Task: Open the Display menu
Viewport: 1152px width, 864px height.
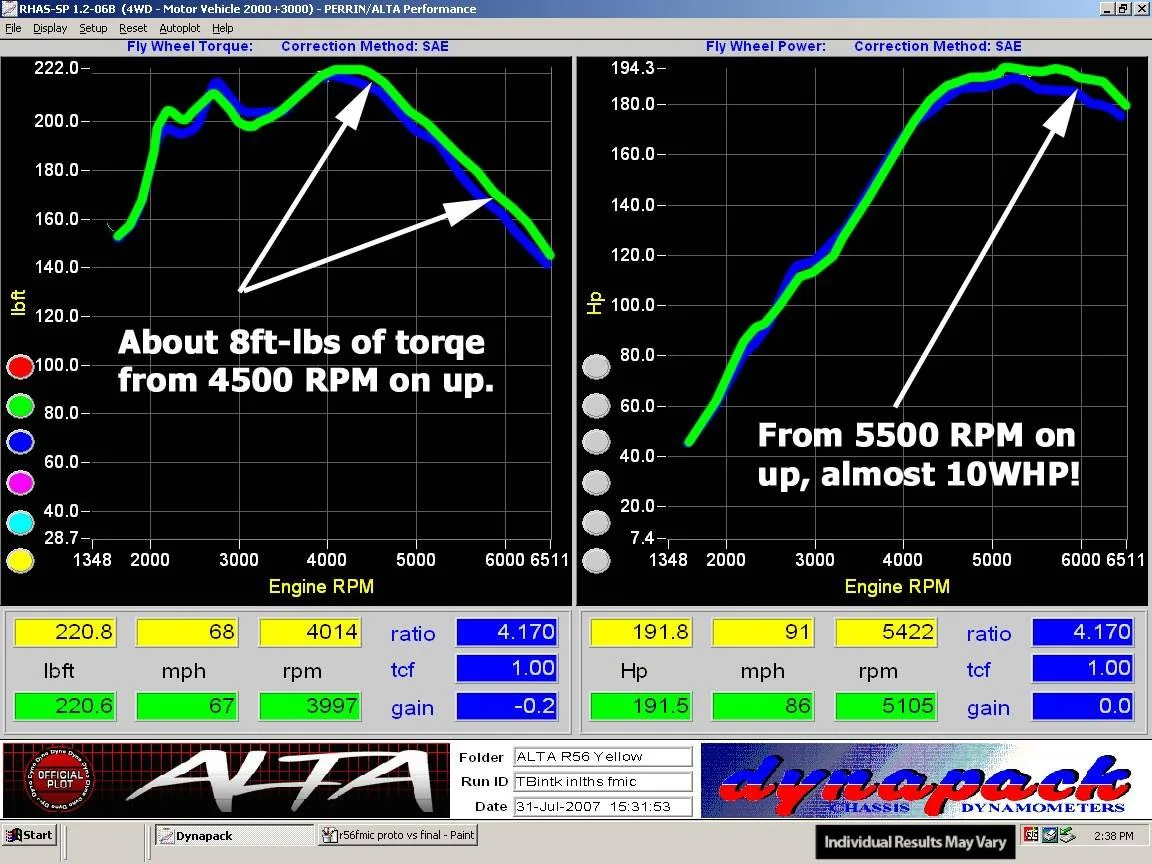Action: pyautogui.click(x=50, y=28)
